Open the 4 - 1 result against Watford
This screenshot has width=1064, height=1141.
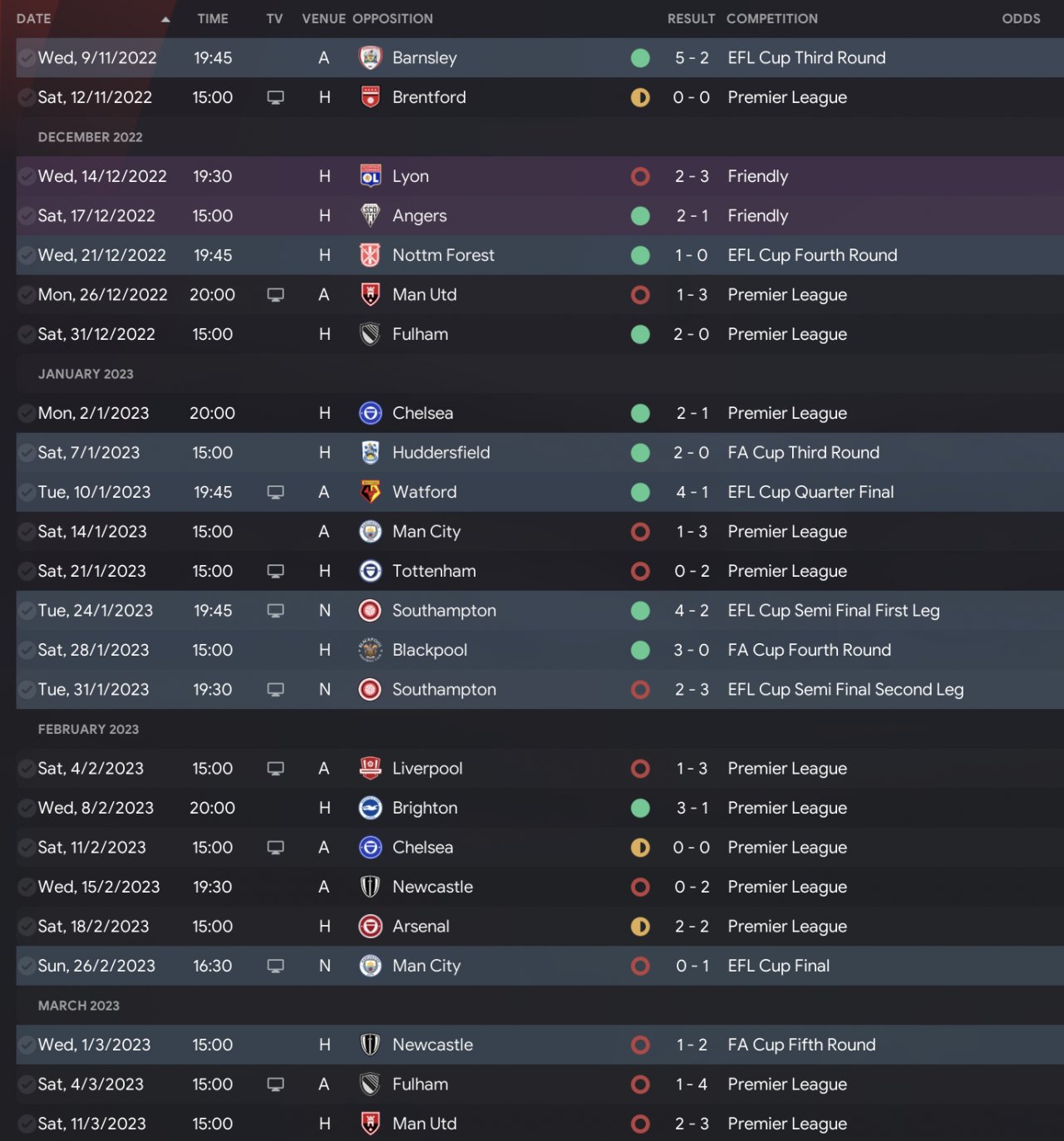coord(692,492)
